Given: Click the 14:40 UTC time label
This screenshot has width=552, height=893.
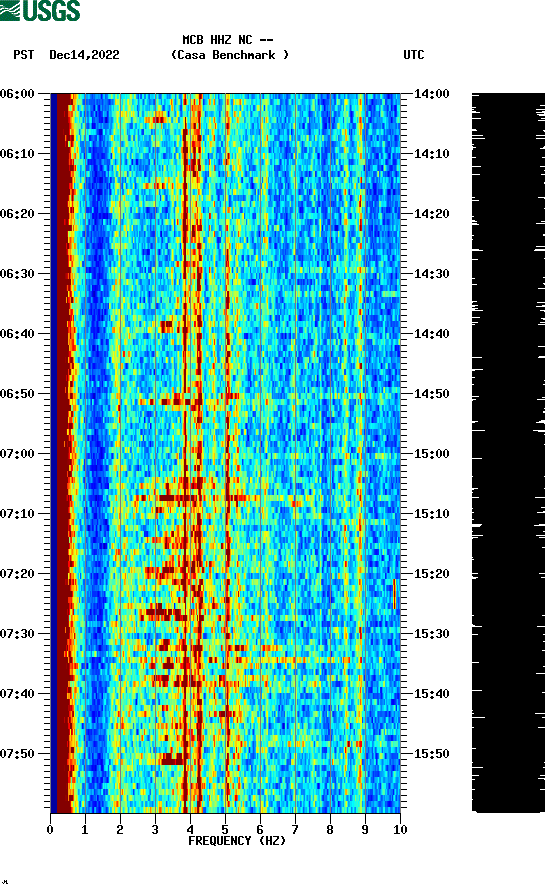Looking at the screenshot, I should [432, 334].
